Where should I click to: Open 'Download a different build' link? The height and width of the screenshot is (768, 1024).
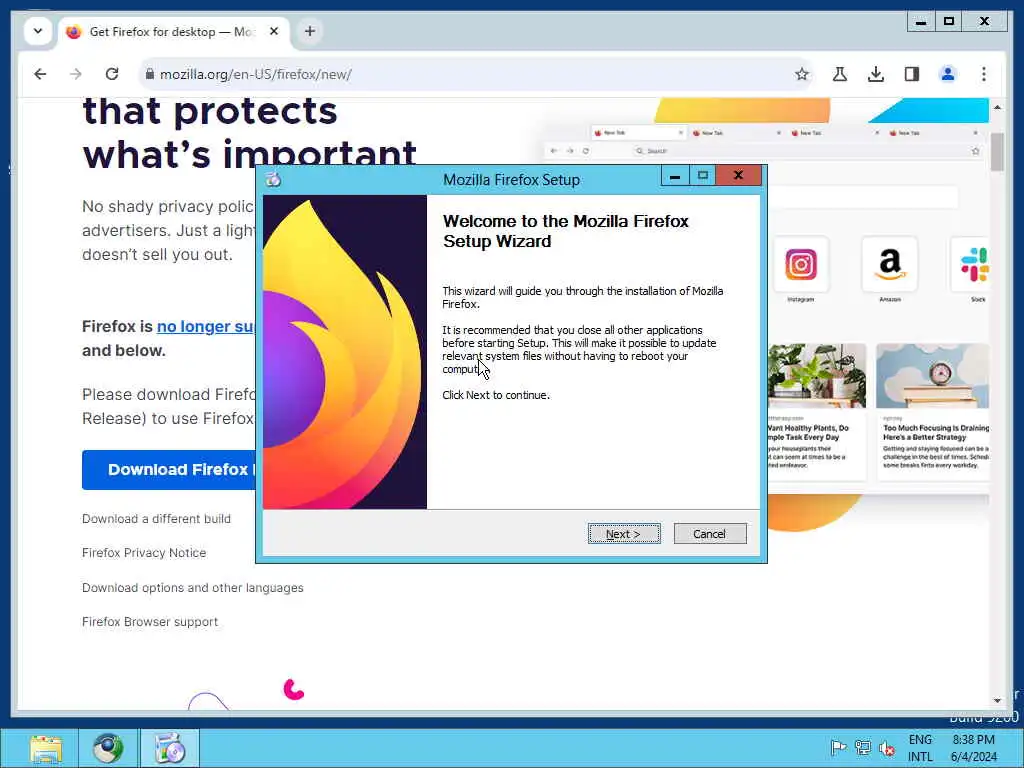pos(156,519)
